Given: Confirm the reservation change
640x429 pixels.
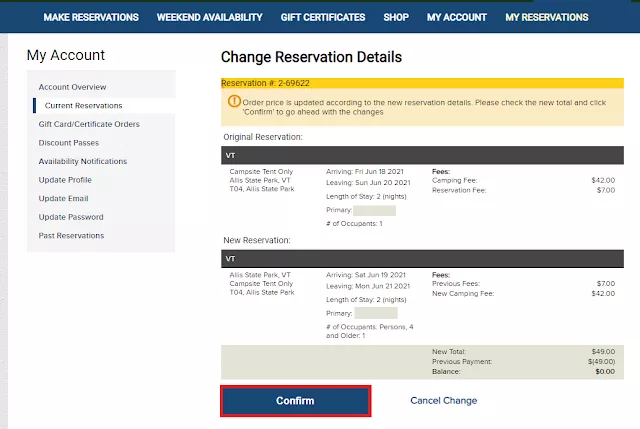Looking at the screenshot, I should pos(296,401).
